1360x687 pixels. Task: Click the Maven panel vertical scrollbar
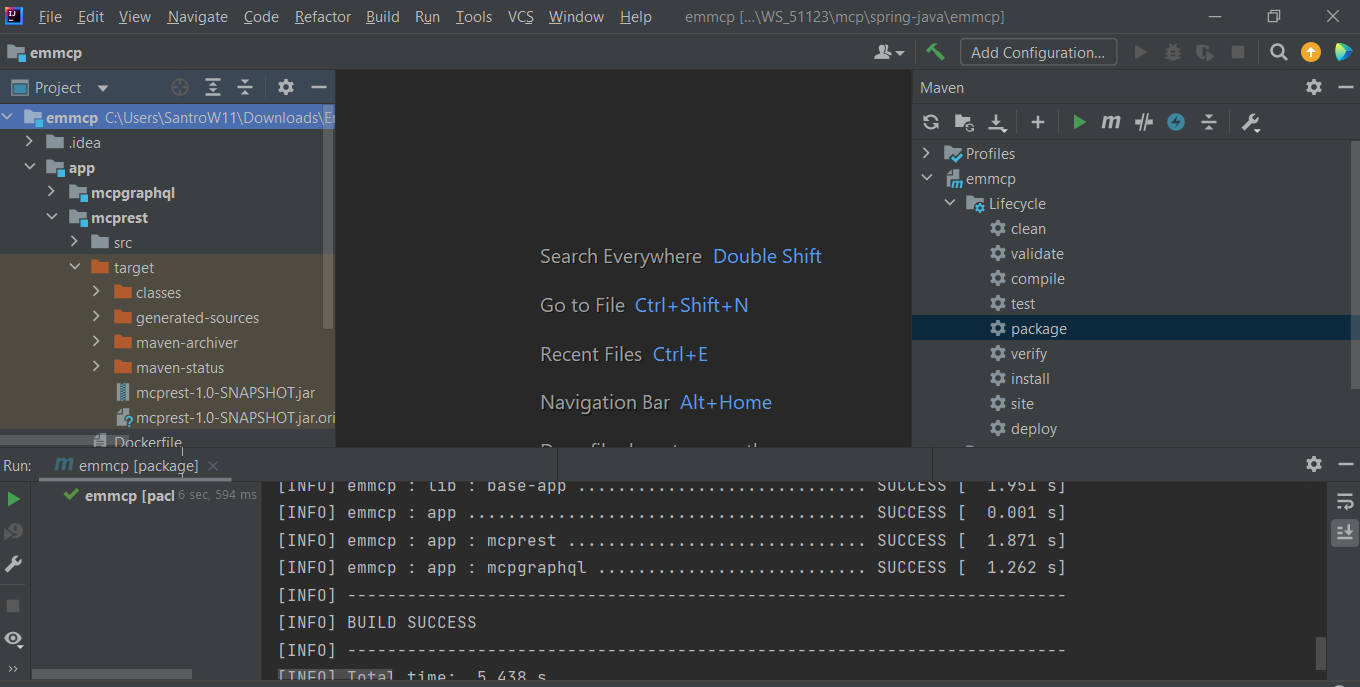click(x=1355, y=264)
